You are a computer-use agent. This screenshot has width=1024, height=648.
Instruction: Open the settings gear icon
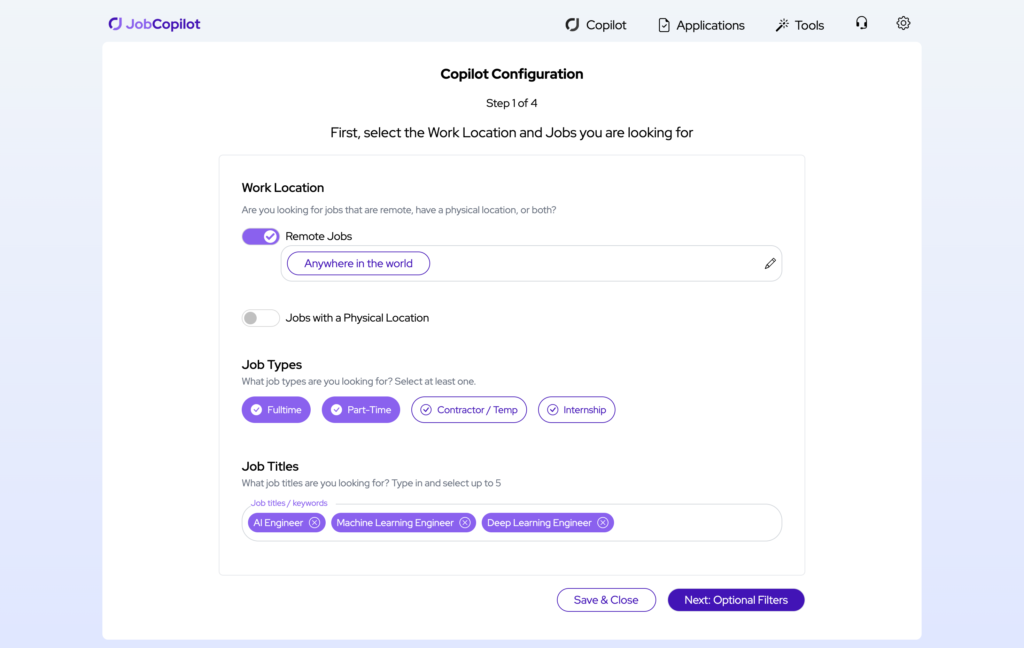903,23
